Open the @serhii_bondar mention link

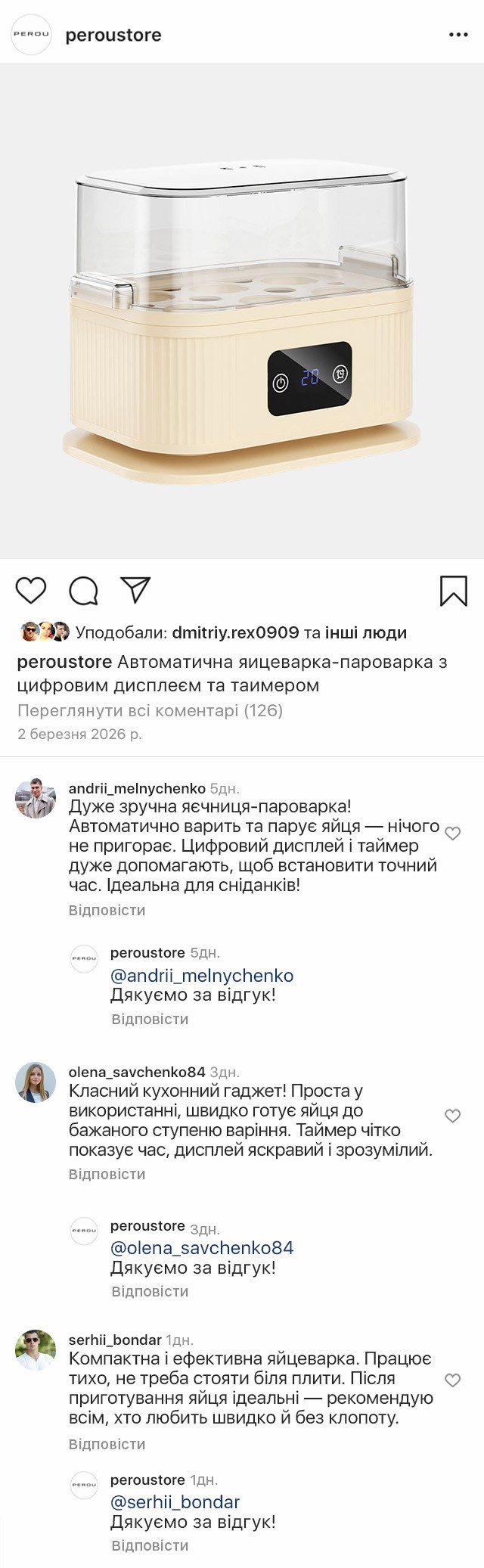(x=175, y=1502)
